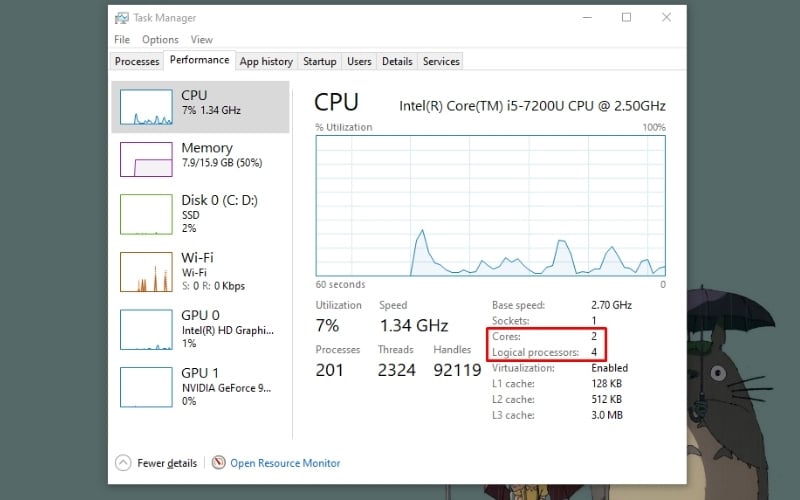Click the 92119 handles count

[x=457, y=370]
